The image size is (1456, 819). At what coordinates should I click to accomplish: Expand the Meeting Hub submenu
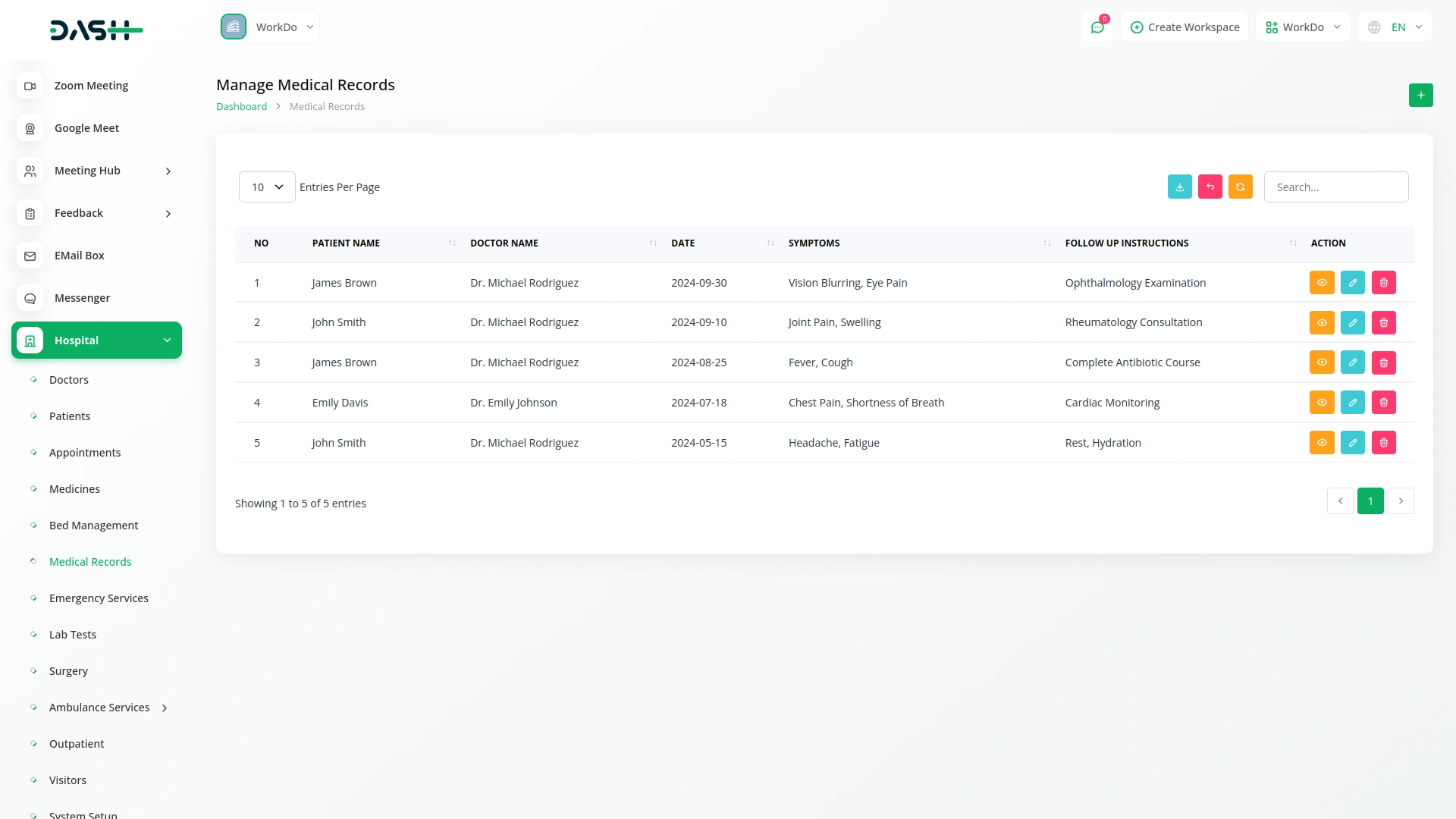coord(168,171)
